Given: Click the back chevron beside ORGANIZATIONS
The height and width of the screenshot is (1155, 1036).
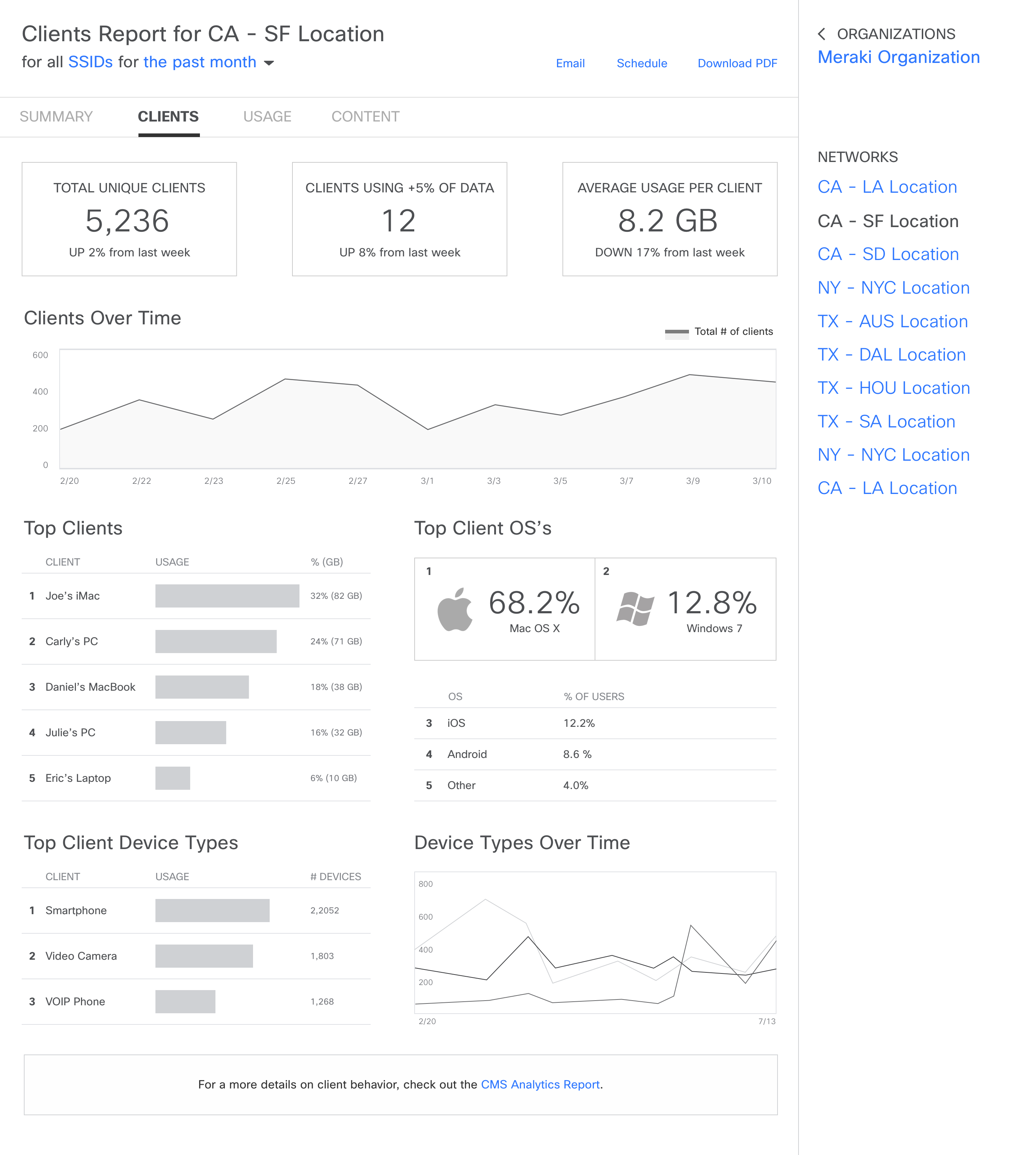Looking at the screenshot, I should click(x=821, y=34).
